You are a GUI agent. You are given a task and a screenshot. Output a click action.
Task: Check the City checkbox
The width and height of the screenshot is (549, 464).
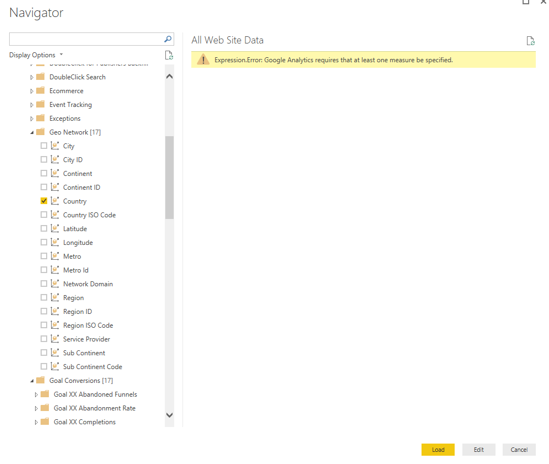[44, 145]
